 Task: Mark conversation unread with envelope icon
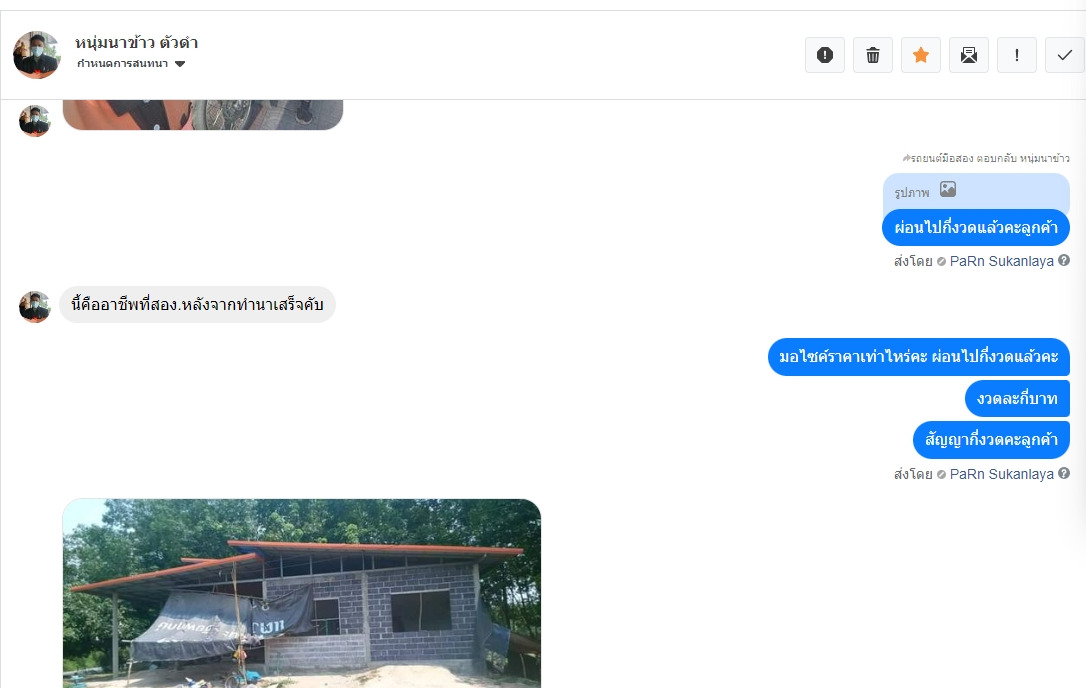(968, 55)
